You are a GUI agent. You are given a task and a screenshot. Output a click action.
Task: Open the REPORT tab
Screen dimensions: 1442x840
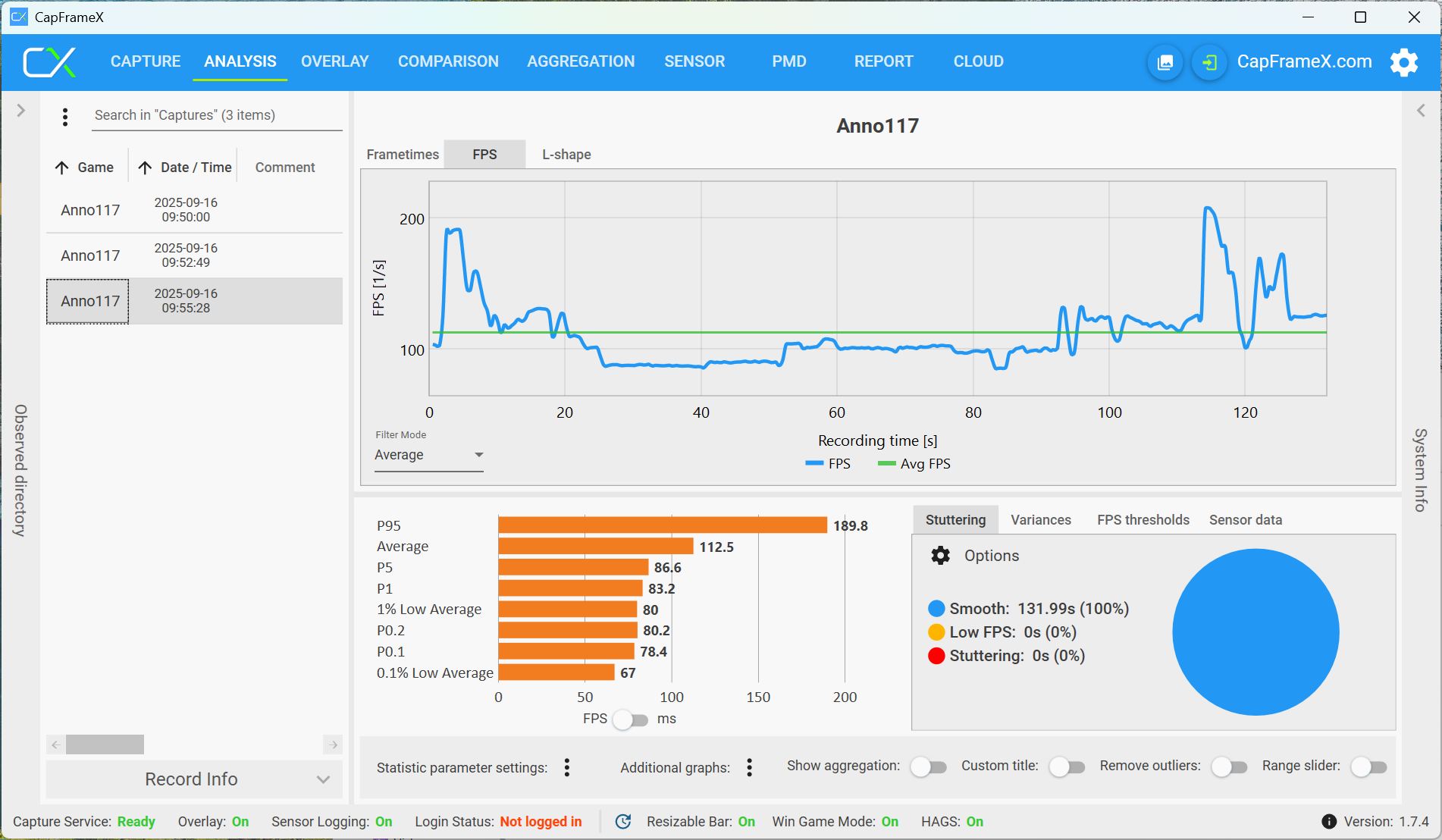(x=884, y=61)
